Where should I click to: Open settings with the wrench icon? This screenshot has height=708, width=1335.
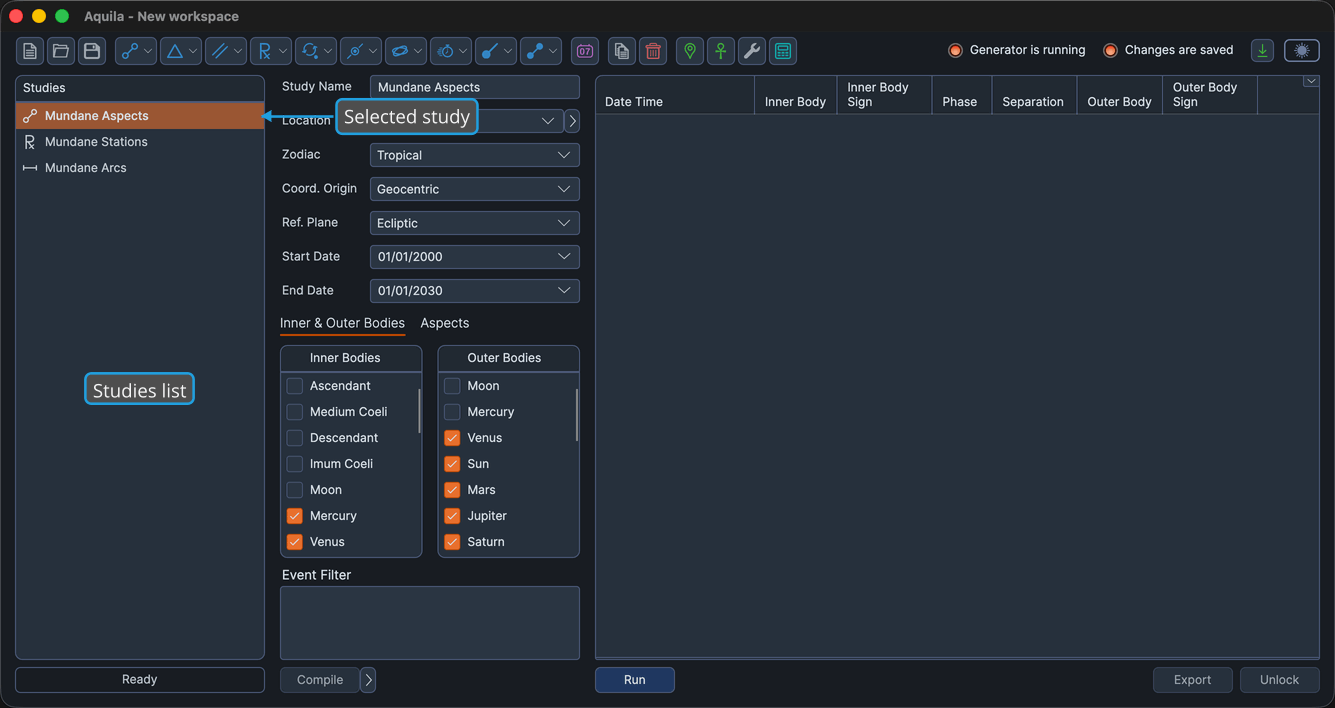(752, 51)
